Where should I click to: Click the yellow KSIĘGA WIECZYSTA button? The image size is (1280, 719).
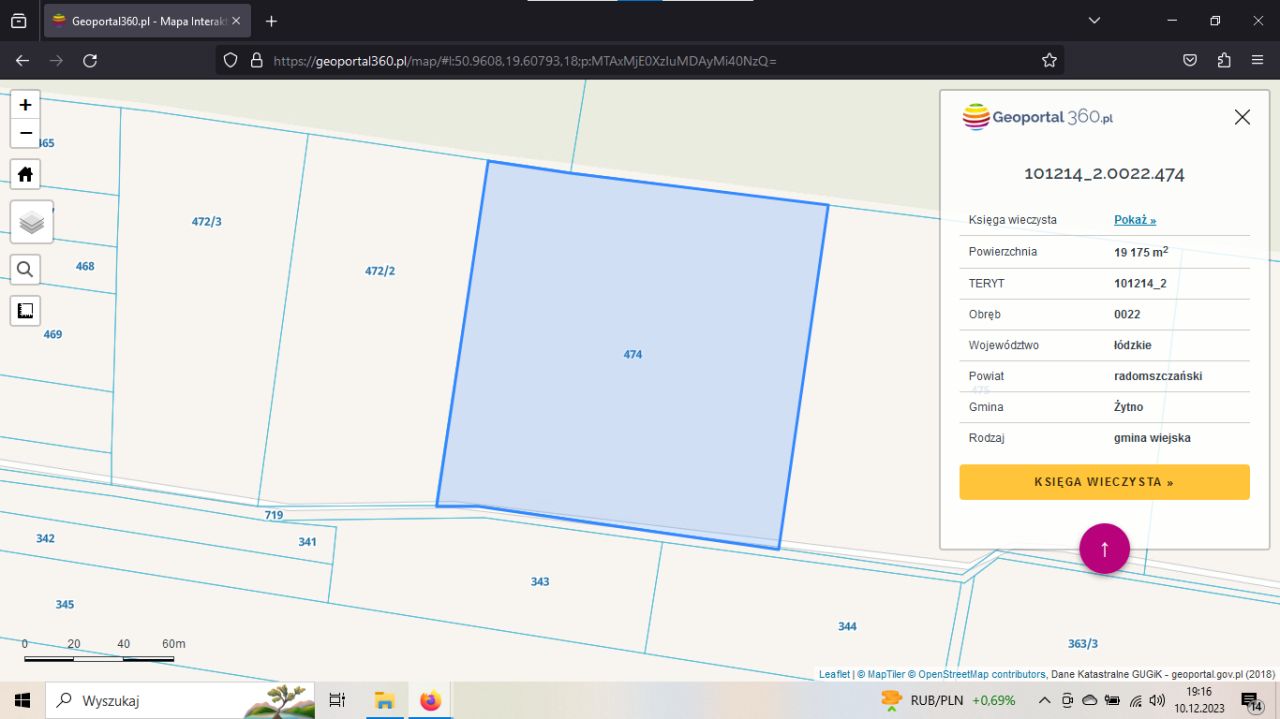pyautogui.click(x=1104, y=482)
